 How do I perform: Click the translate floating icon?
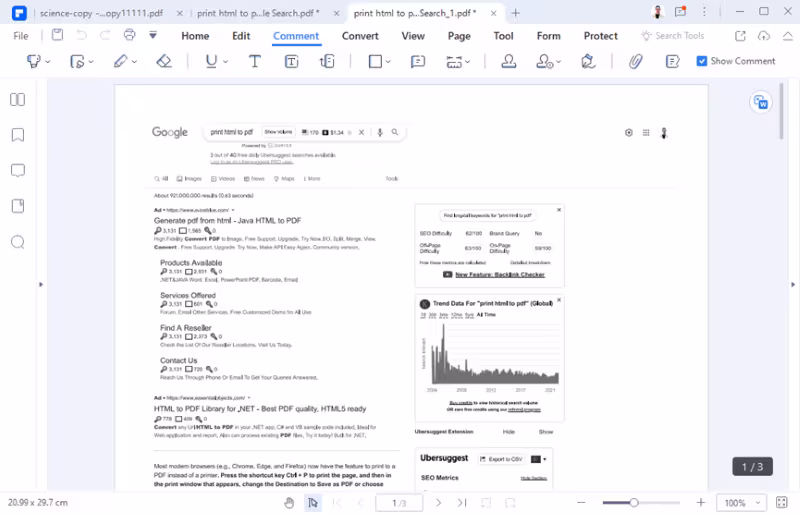click(760, 103)
